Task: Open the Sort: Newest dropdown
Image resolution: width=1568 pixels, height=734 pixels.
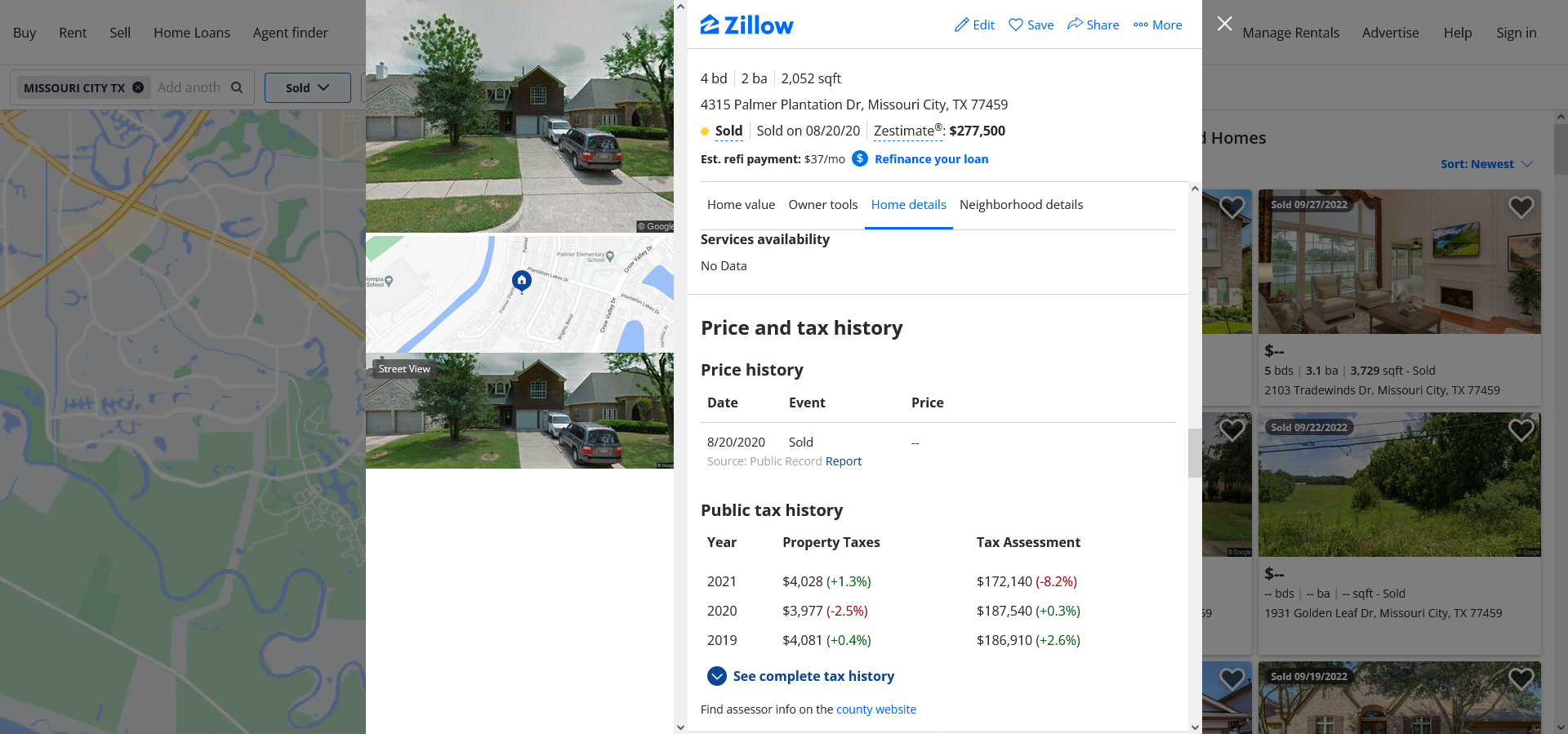Action: click(x=1486, y=164)
